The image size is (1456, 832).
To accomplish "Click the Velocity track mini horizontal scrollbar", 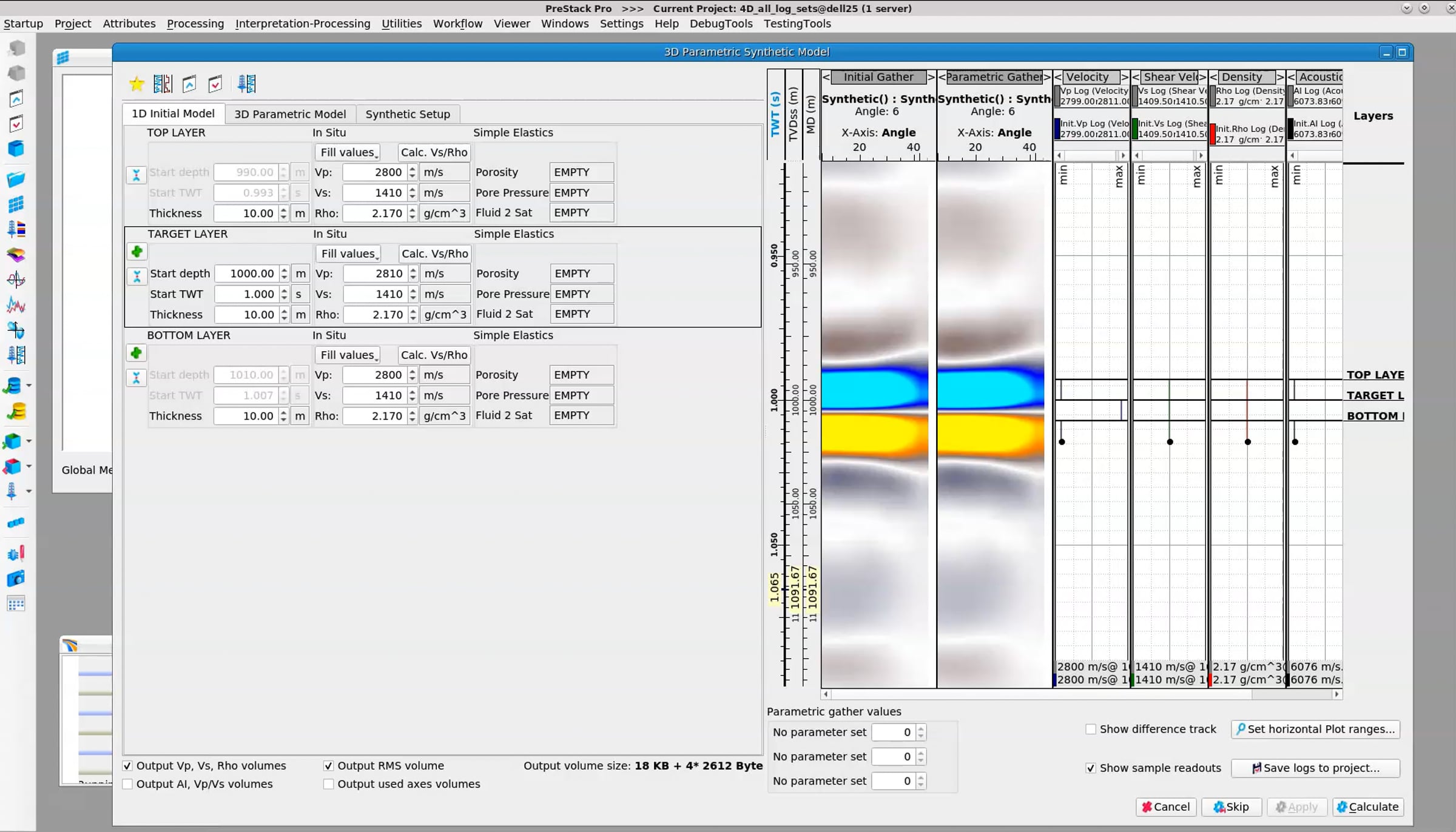I will click(1091, 156).
